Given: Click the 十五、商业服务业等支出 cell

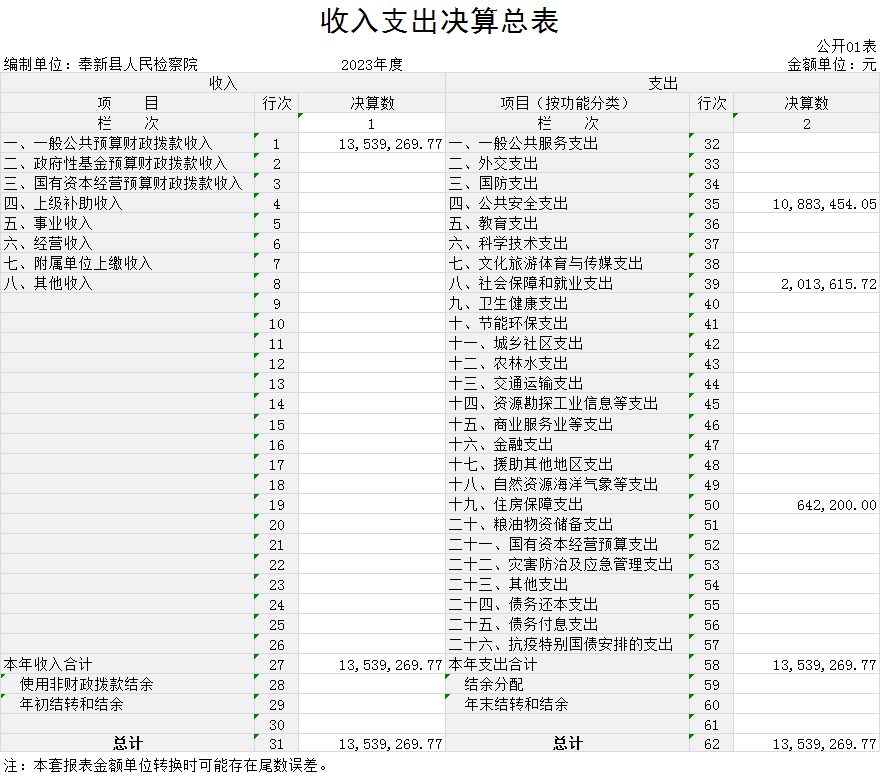Looking at the screenshot, I should pyautogui.click(x=567, y=424).
